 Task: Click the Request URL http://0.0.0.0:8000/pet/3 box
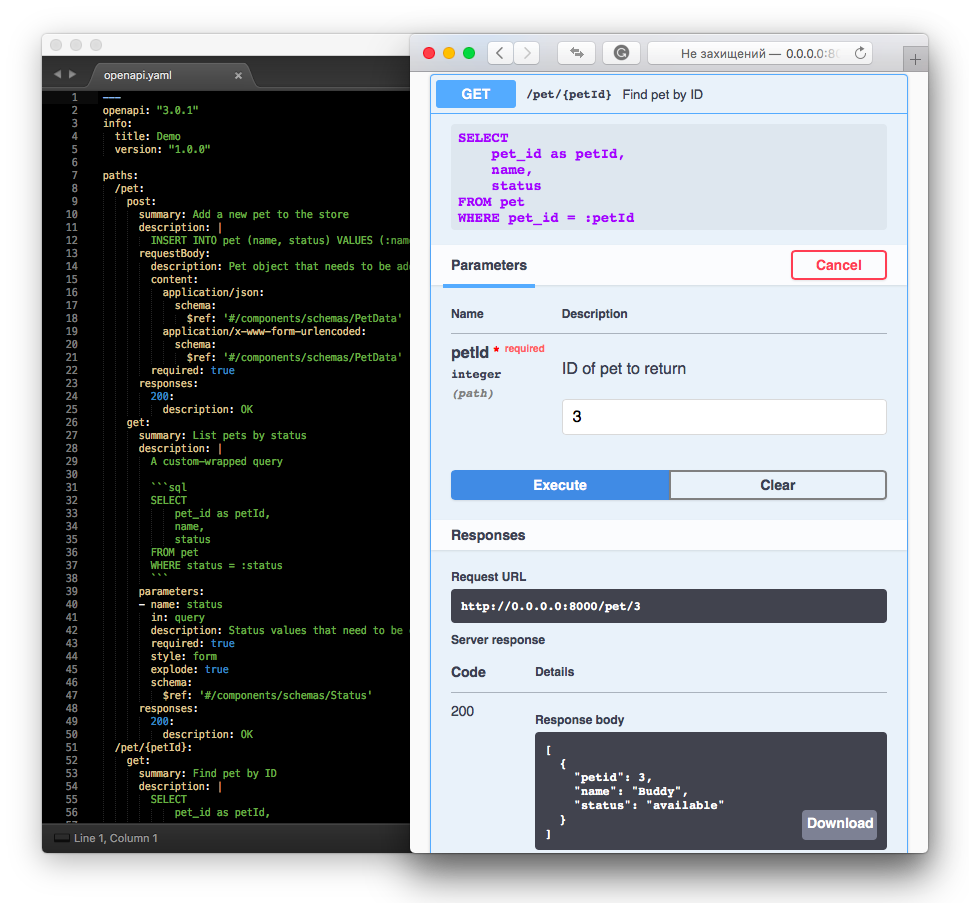tap(669, 606)
